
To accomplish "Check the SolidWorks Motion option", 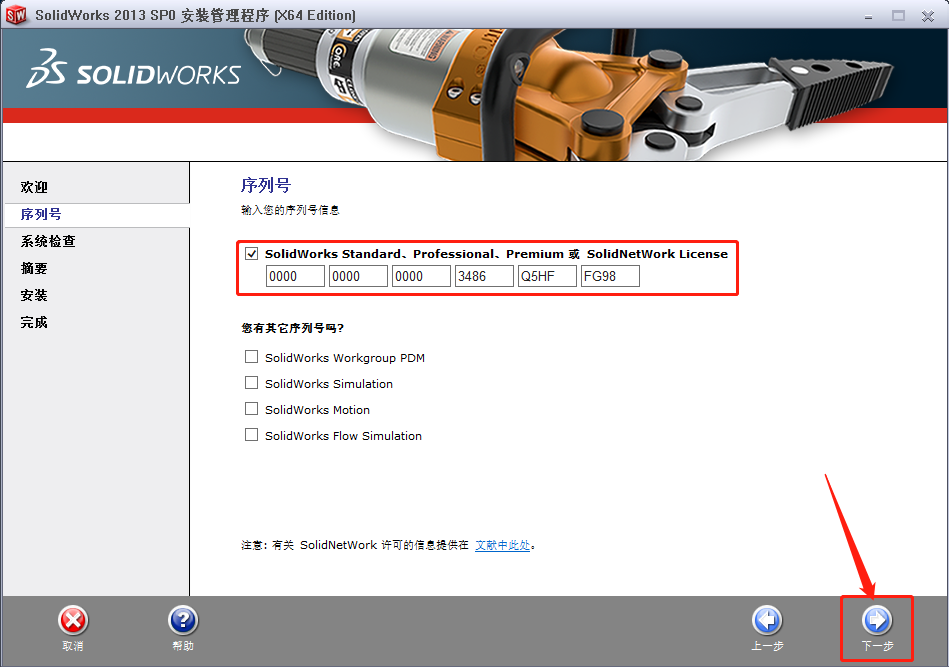I will 251,409.
